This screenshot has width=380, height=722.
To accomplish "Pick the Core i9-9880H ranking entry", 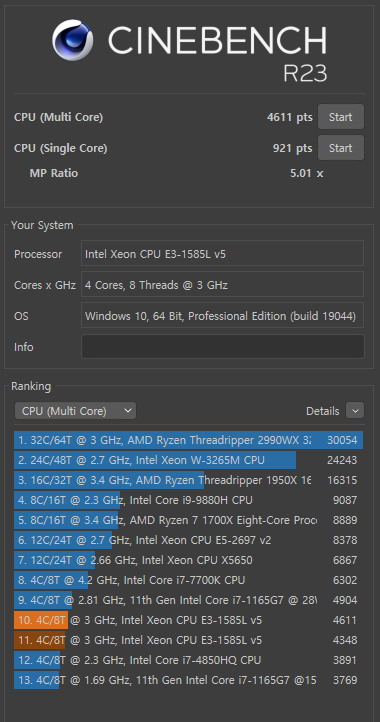I will 188,500.
